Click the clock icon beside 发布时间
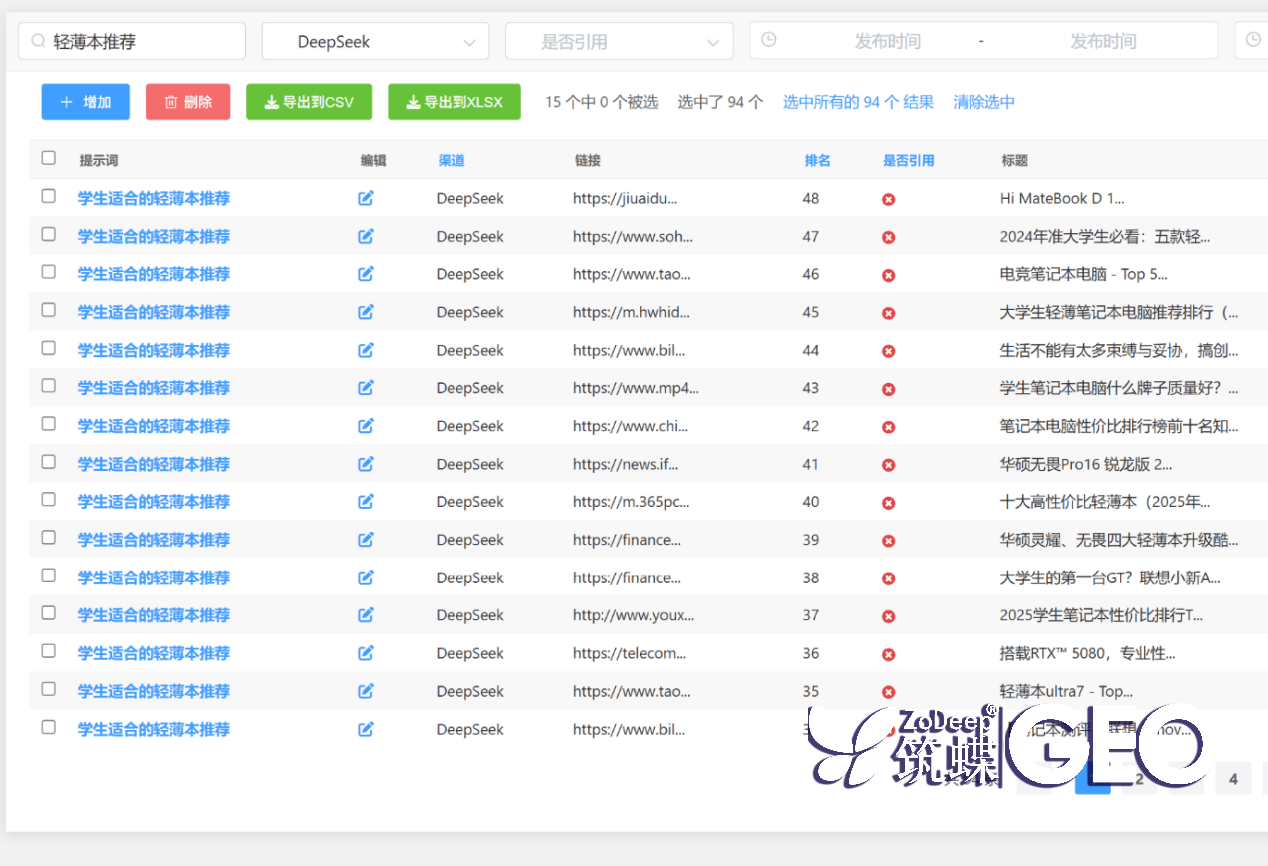1268x866 pixels. pyautogui.click(x=767, y=40)
